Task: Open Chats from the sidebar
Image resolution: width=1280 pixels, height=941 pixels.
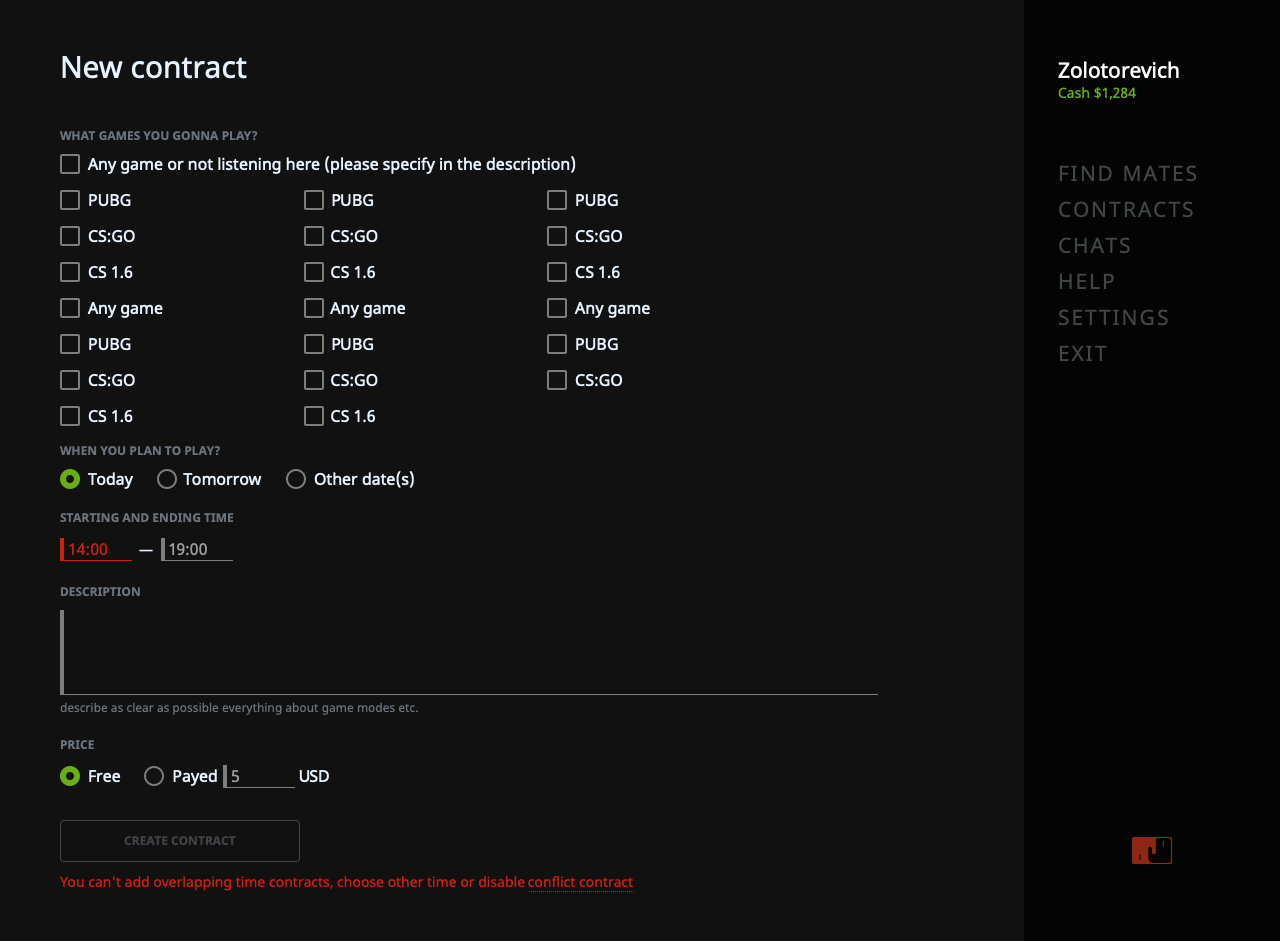Action: 1095,245
